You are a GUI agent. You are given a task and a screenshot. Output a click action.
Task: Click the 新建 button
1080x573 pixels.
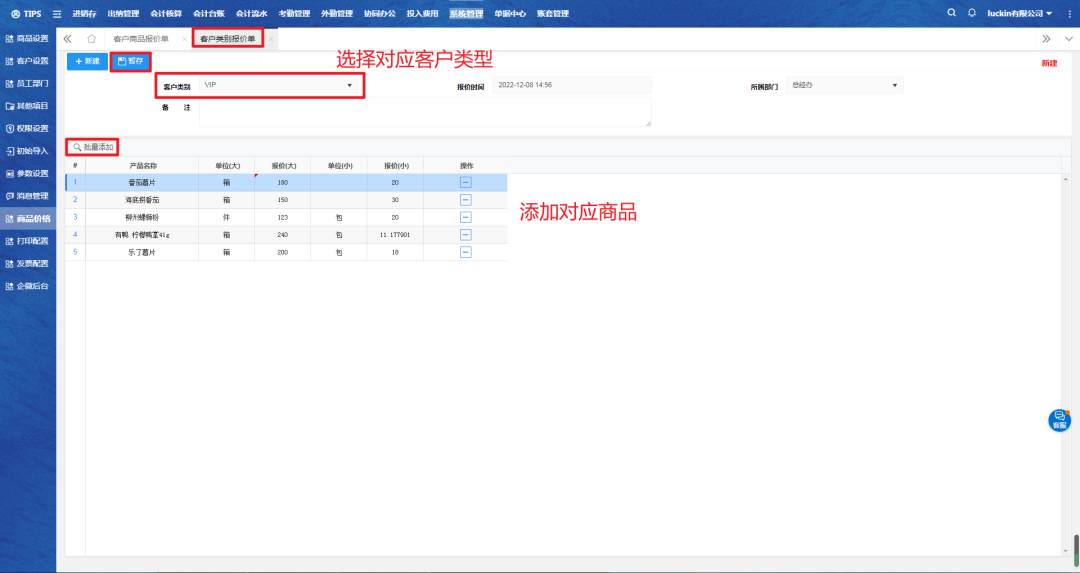(x=87, y=61)
